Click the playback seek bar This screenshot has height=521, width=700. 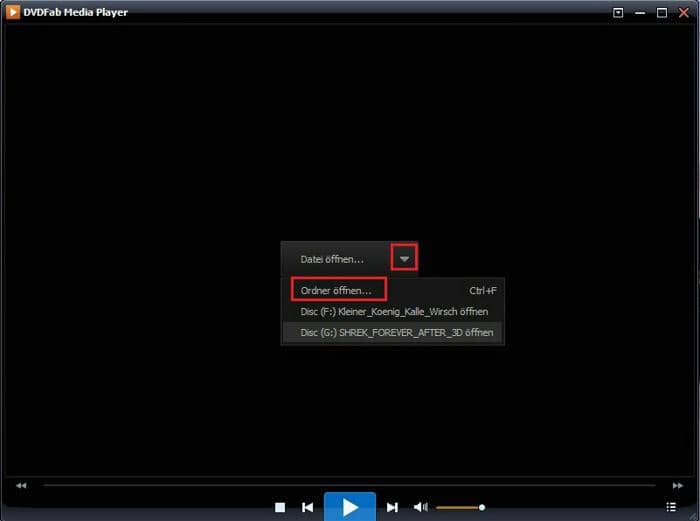coord(349,485)
